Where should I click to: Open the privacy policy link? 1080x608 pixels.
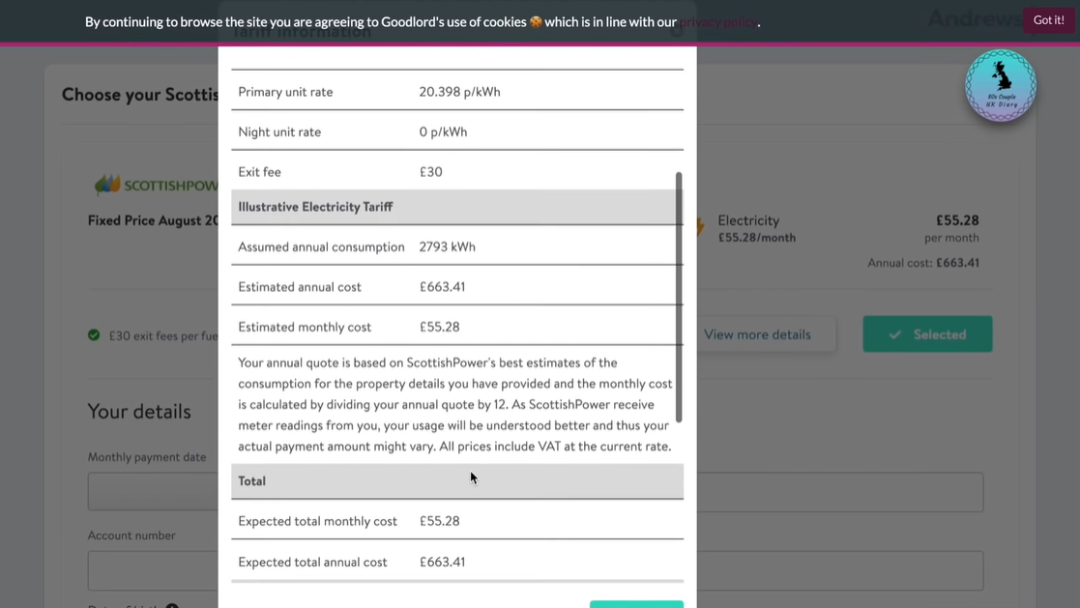click(720, 22)
